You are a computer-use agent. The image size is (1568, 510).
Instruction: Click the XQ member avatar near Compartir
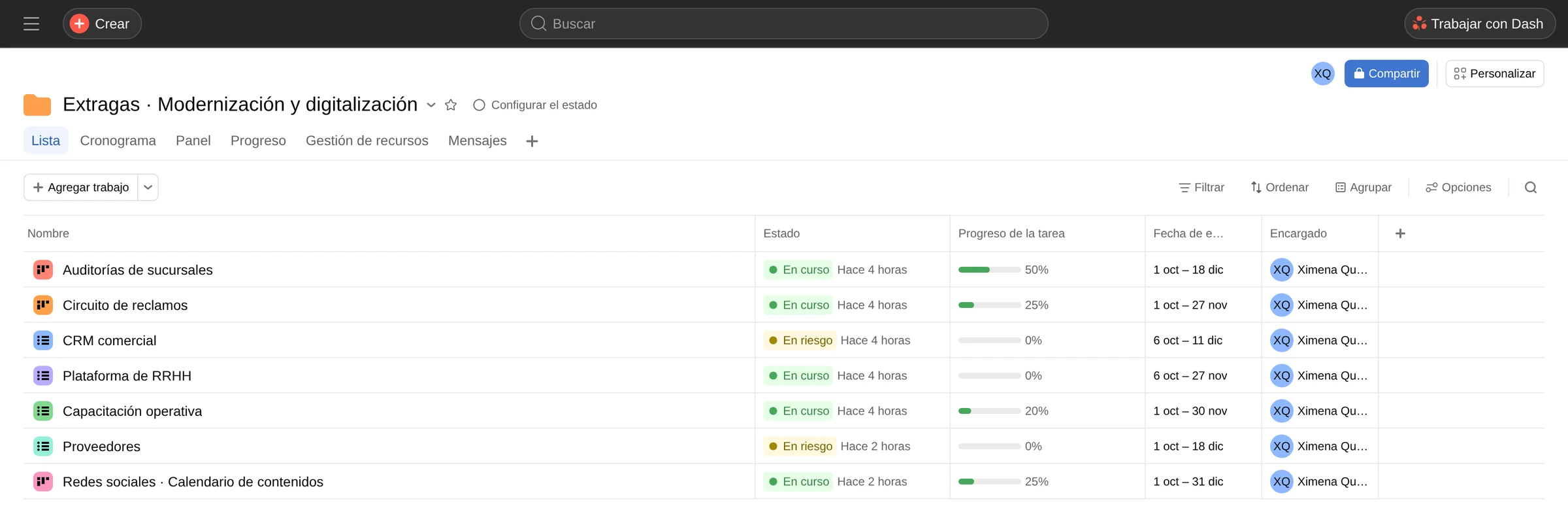[x=1322, y=73]
